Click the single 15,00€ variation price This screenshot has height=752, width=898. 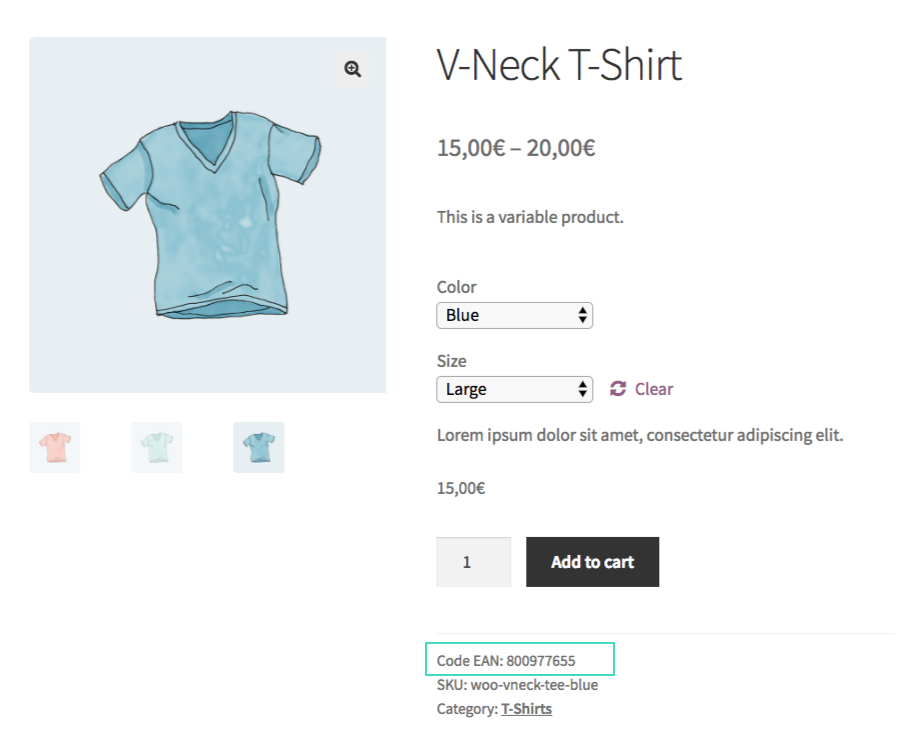coord(461,489)
